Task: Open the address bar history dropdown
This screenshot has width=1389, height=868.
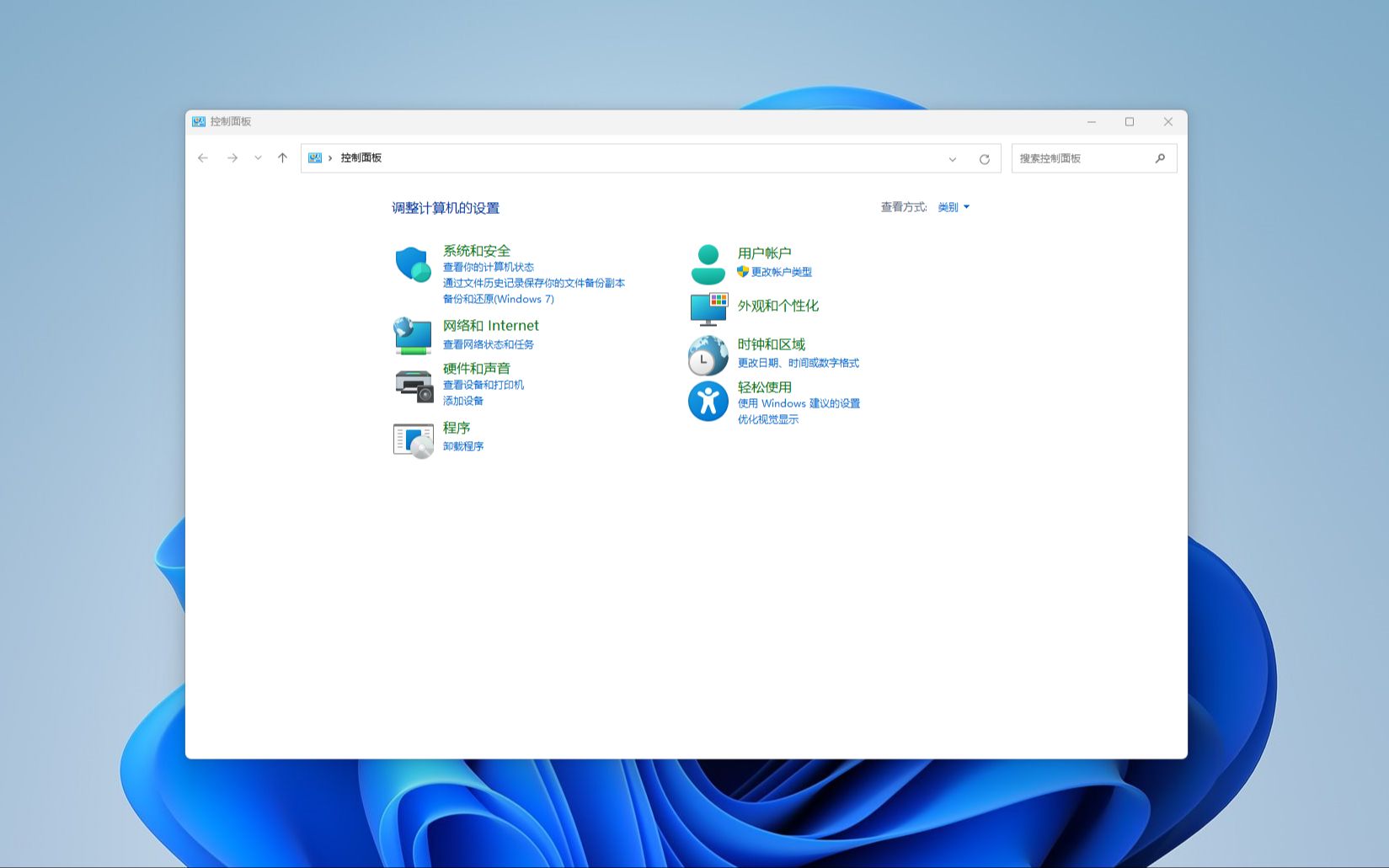Action: coord(953,159)
